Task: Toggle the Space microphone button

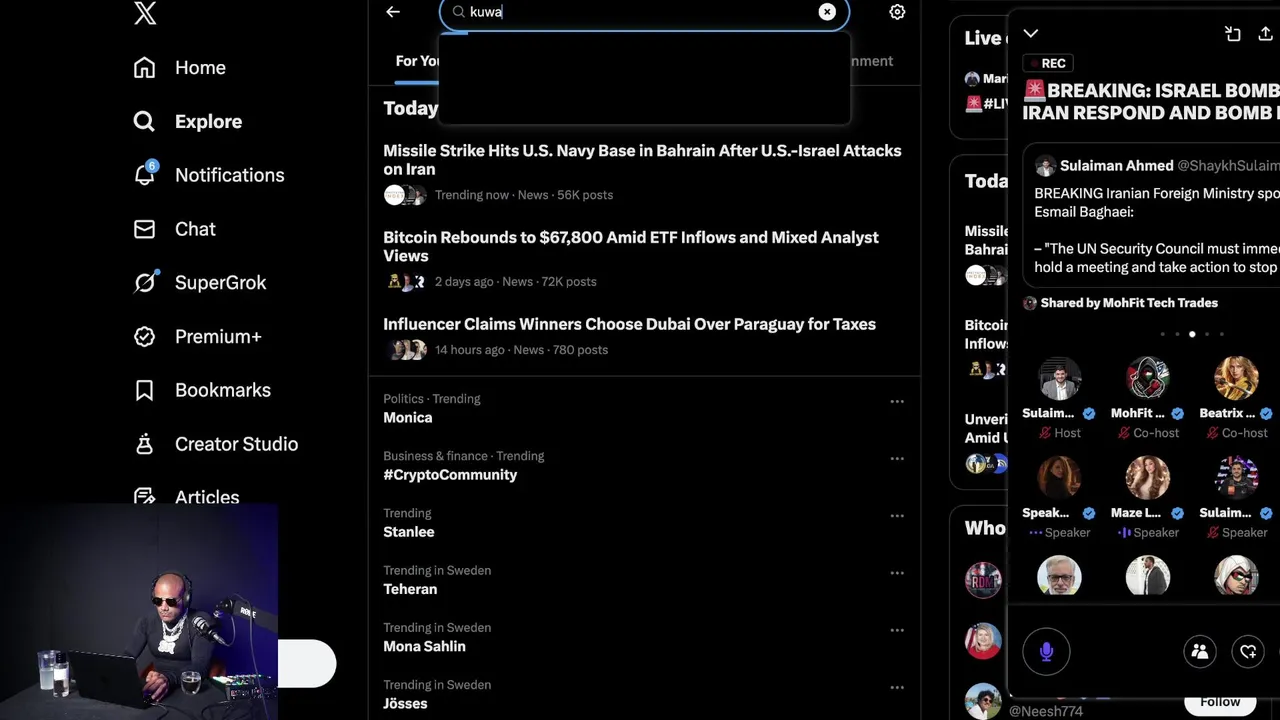Action: pyautogui.click(x=1046, y=652)
